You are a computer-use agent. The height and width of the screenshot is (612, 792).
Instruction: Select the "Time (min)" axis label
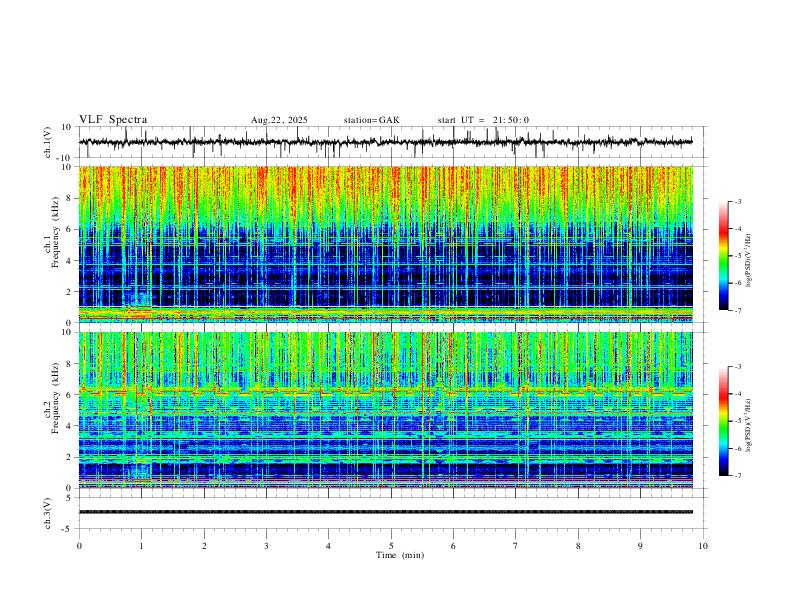point(400,555)
